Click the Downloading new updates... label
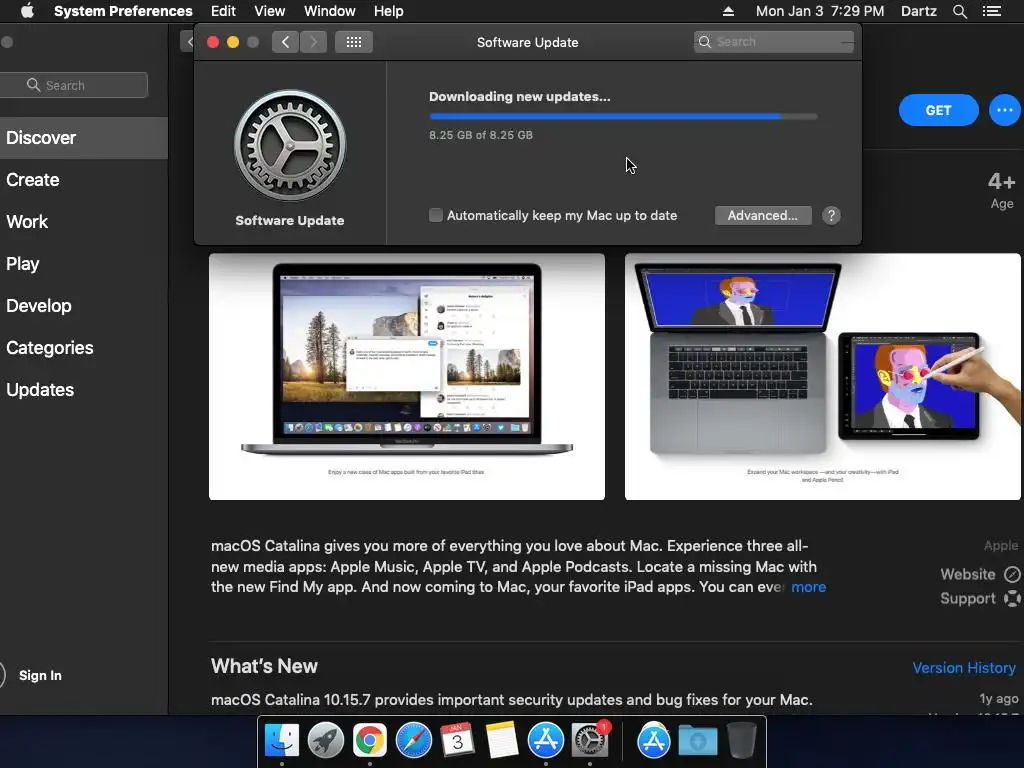This screenshot has height=768, width=1024. pos(520,97)
